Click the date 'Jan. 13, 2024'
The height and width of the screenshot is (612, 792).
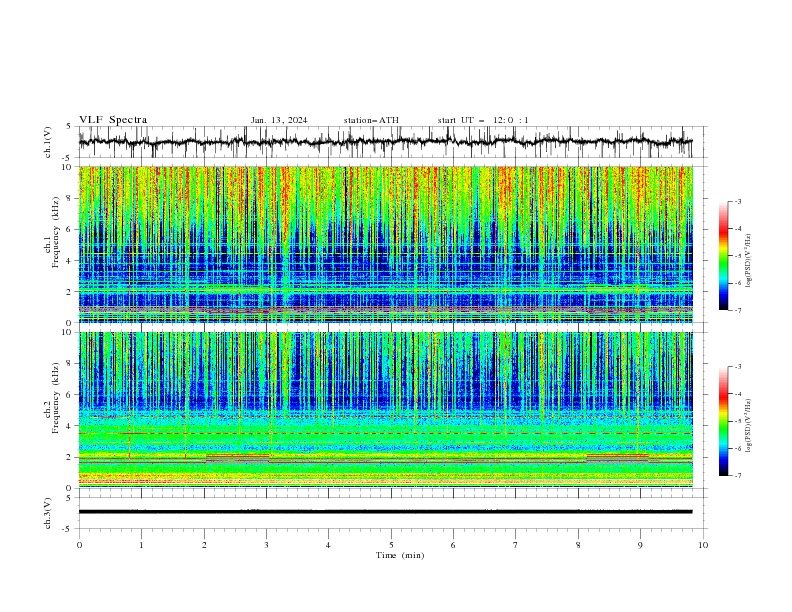(x=279, y=120)
